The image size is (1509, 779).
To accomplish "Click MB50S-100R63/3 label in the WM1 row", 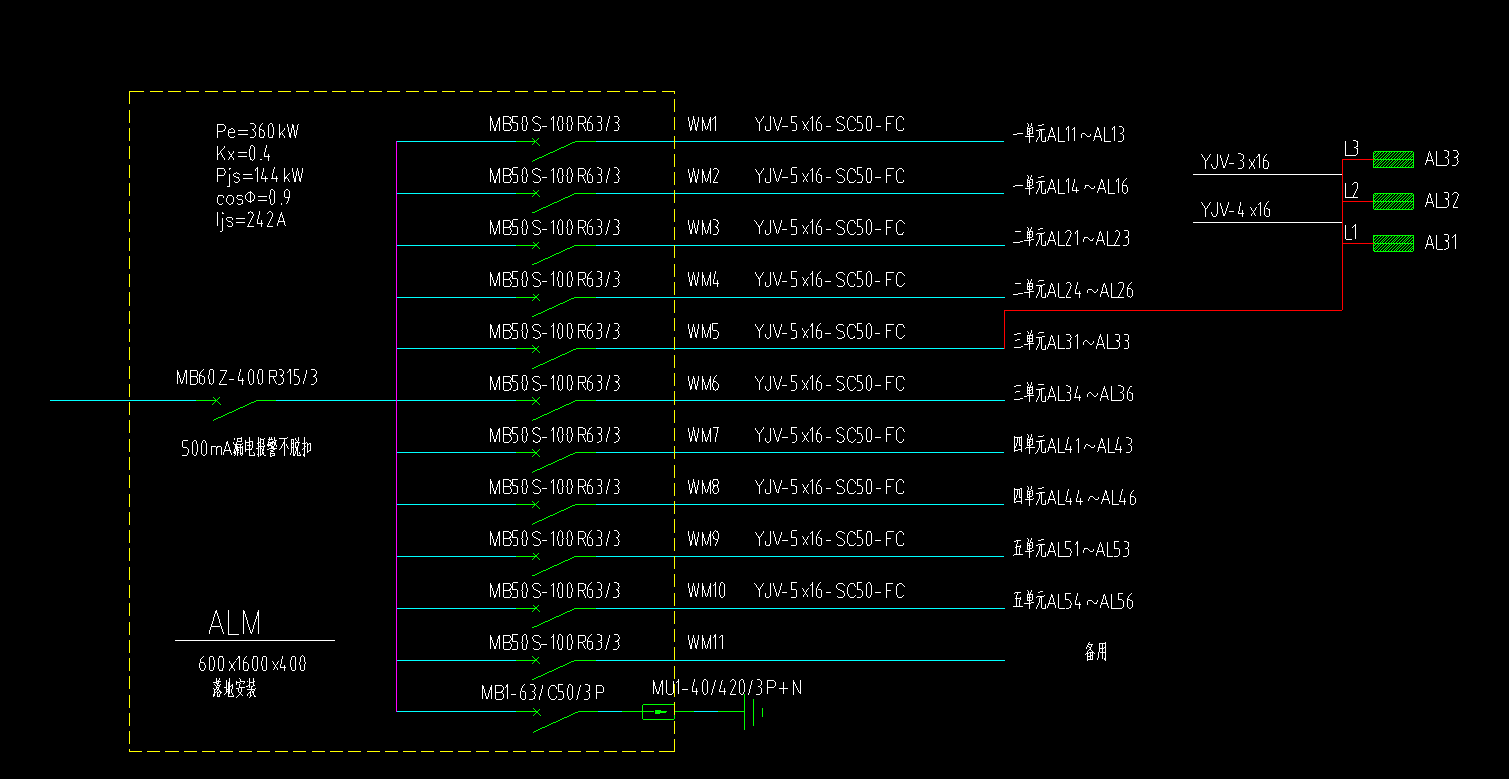I will coord(554,125).
